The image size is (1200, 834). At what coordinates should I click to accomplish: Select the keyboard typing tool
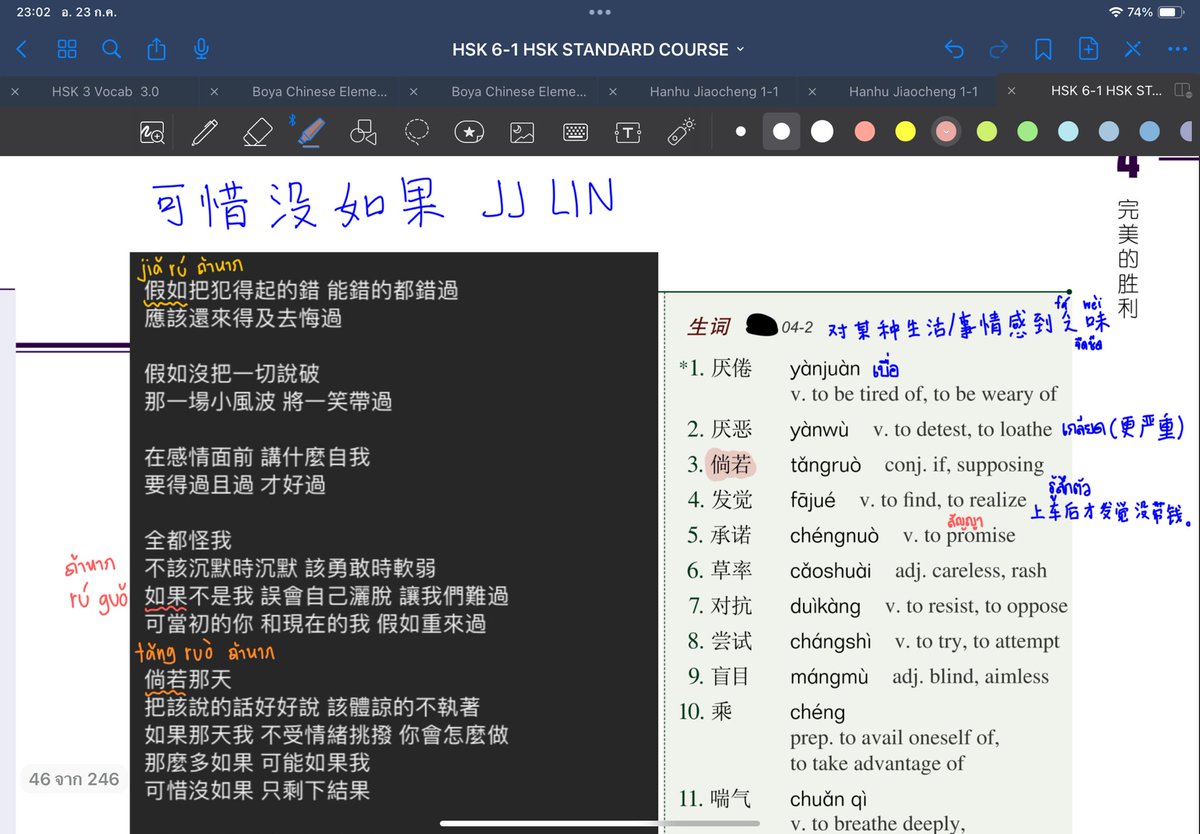tap(575, 132)
